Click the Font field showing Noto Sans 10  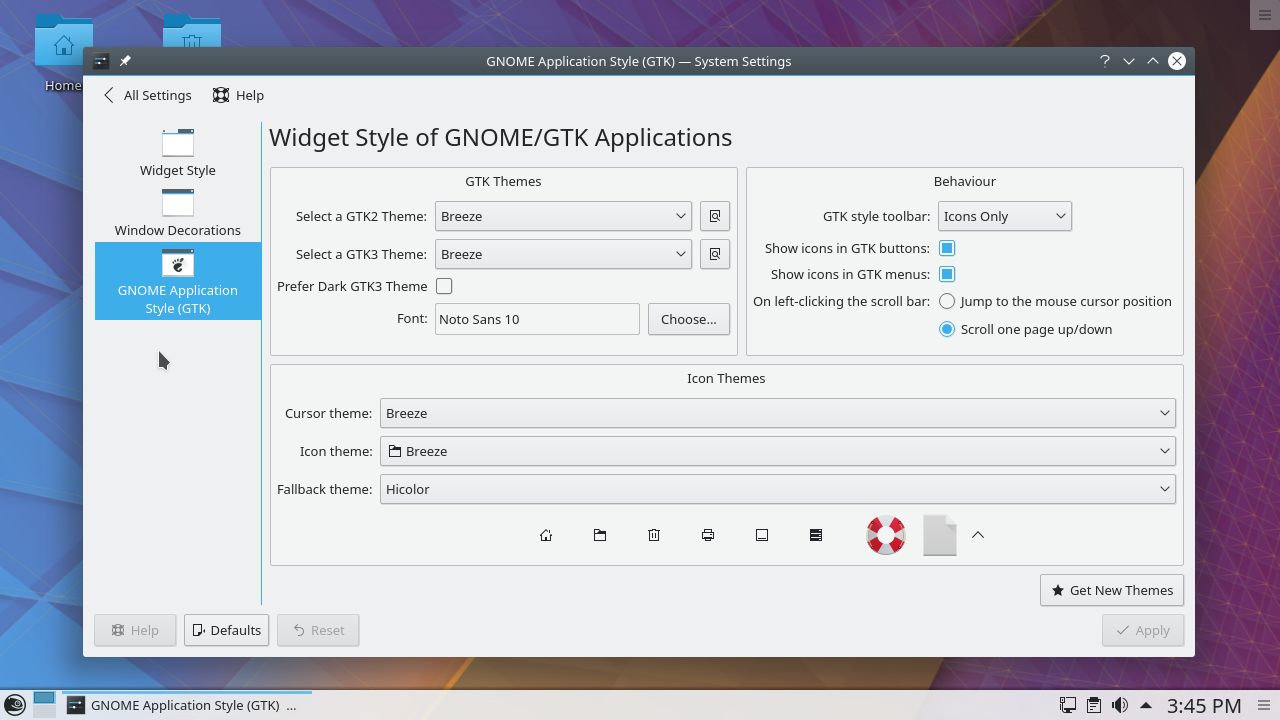point(537,319)
